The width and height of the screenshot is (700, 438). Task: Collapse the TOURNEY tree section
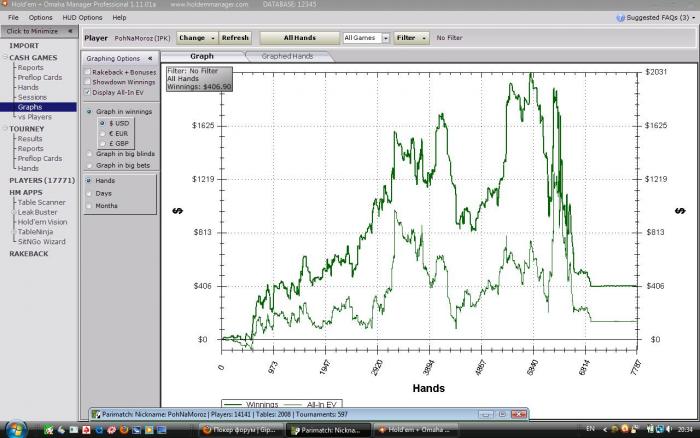tap(6, 129)
